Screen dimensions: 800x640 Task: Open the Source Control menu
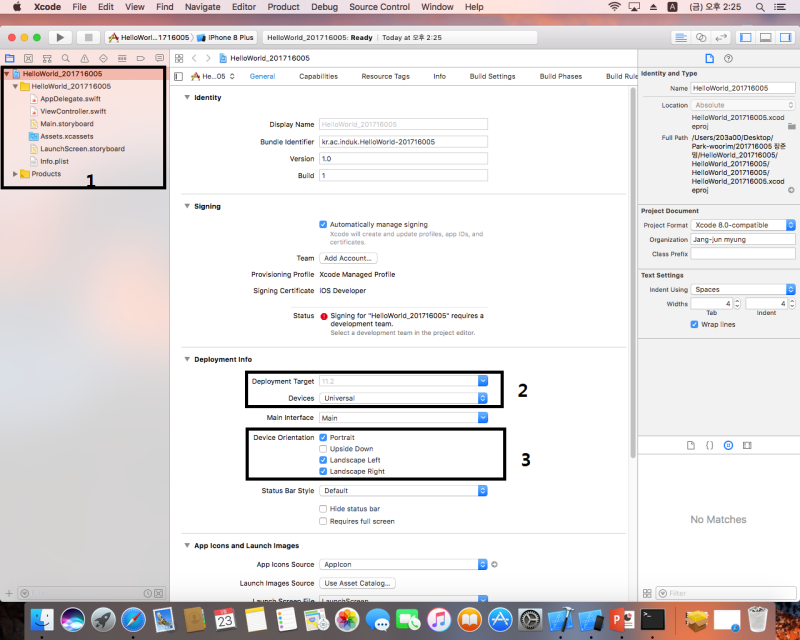coord(379,7)
